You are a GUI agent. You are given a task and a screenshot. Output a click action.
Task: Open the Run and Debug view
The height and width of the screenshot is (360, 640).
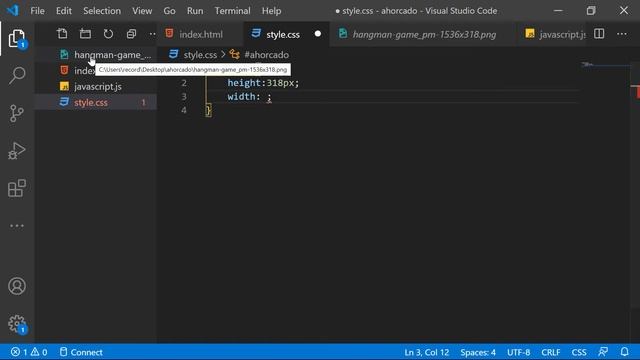(x=17, y=151)
